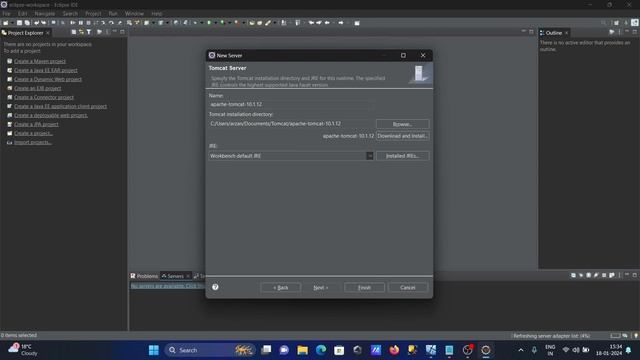Open the Installed JREs dialog

click(402, 156)
